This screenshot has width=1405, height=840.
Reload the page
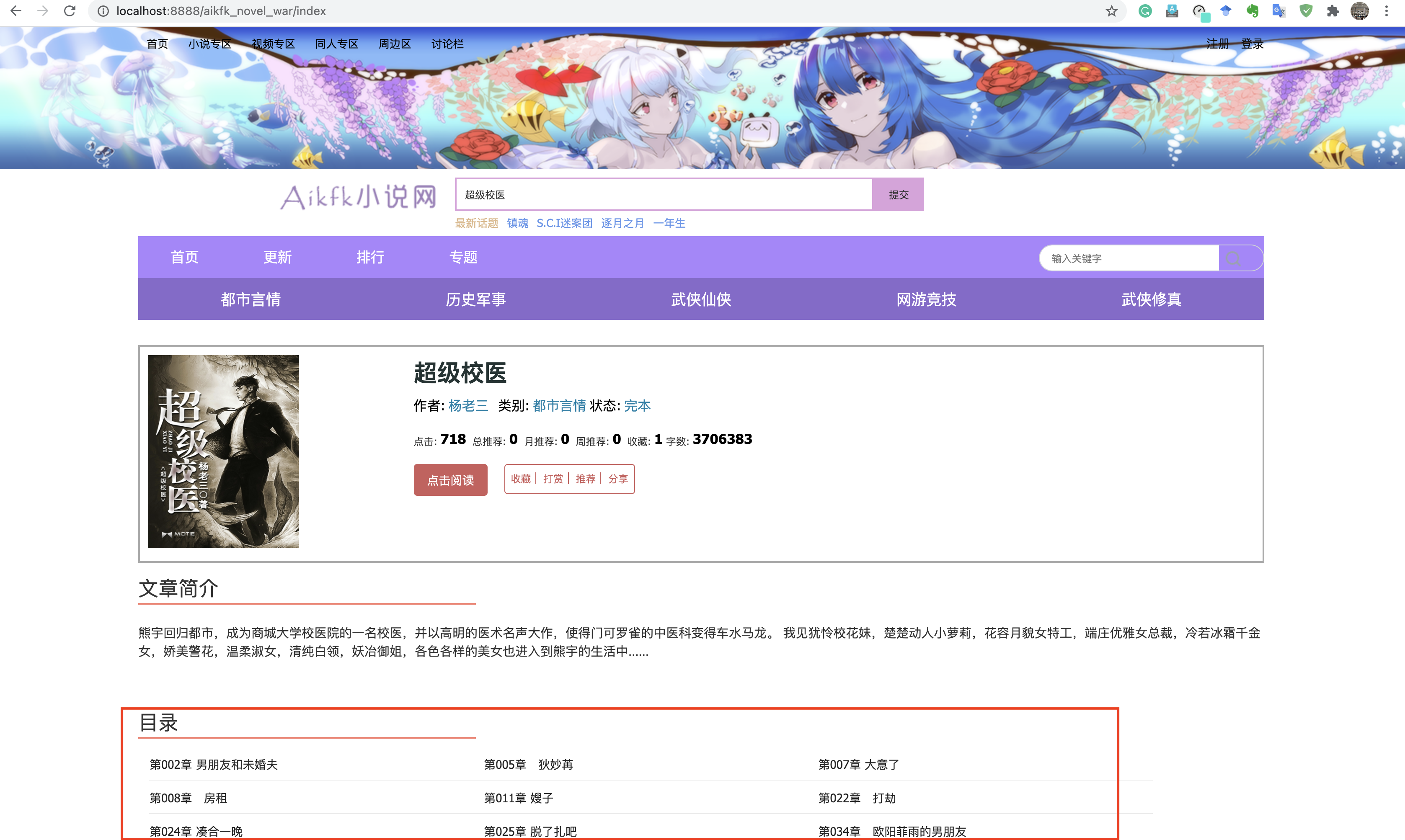[x=70, y=11]
